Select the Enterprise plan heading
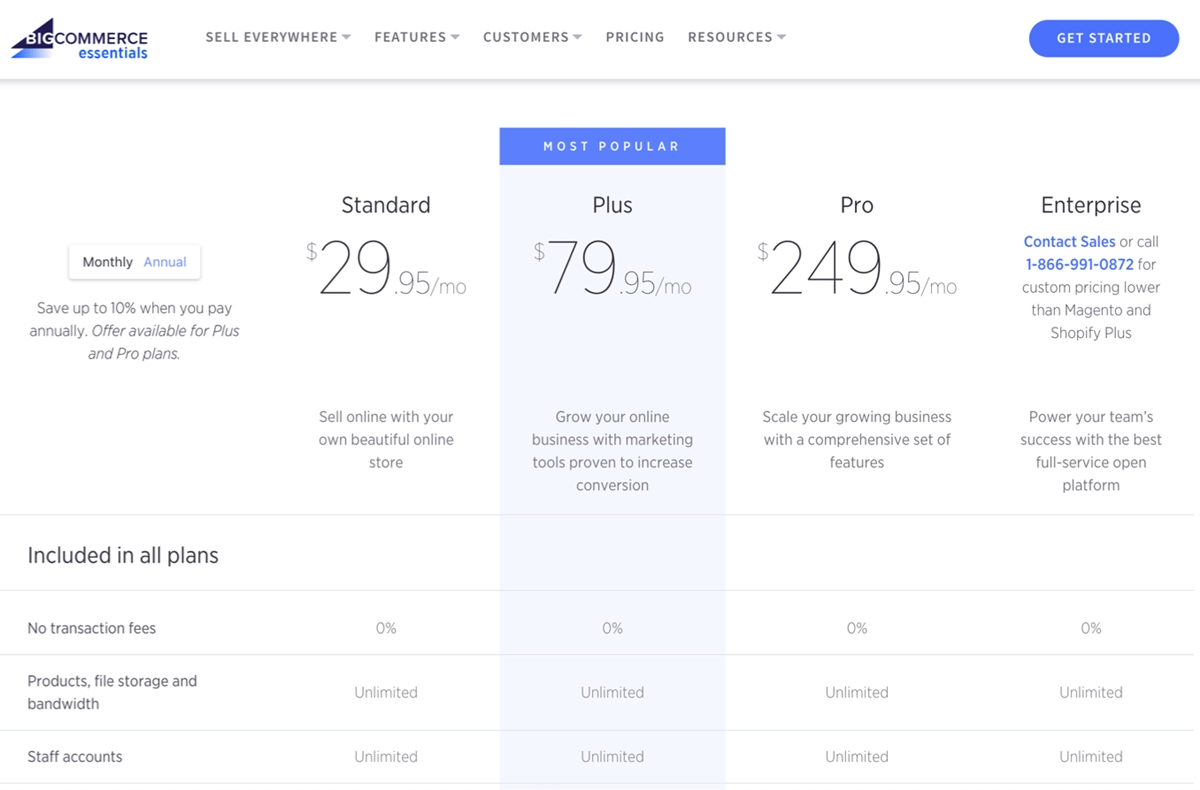Viewport: 1200px width, 790px height. pyautogui.click(x=1090, y=205)
